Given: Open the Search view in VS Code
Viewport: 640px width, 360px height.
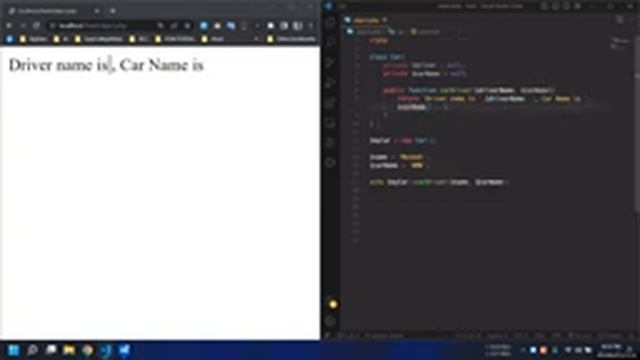Looking at the screenshot, I should 331,42.
